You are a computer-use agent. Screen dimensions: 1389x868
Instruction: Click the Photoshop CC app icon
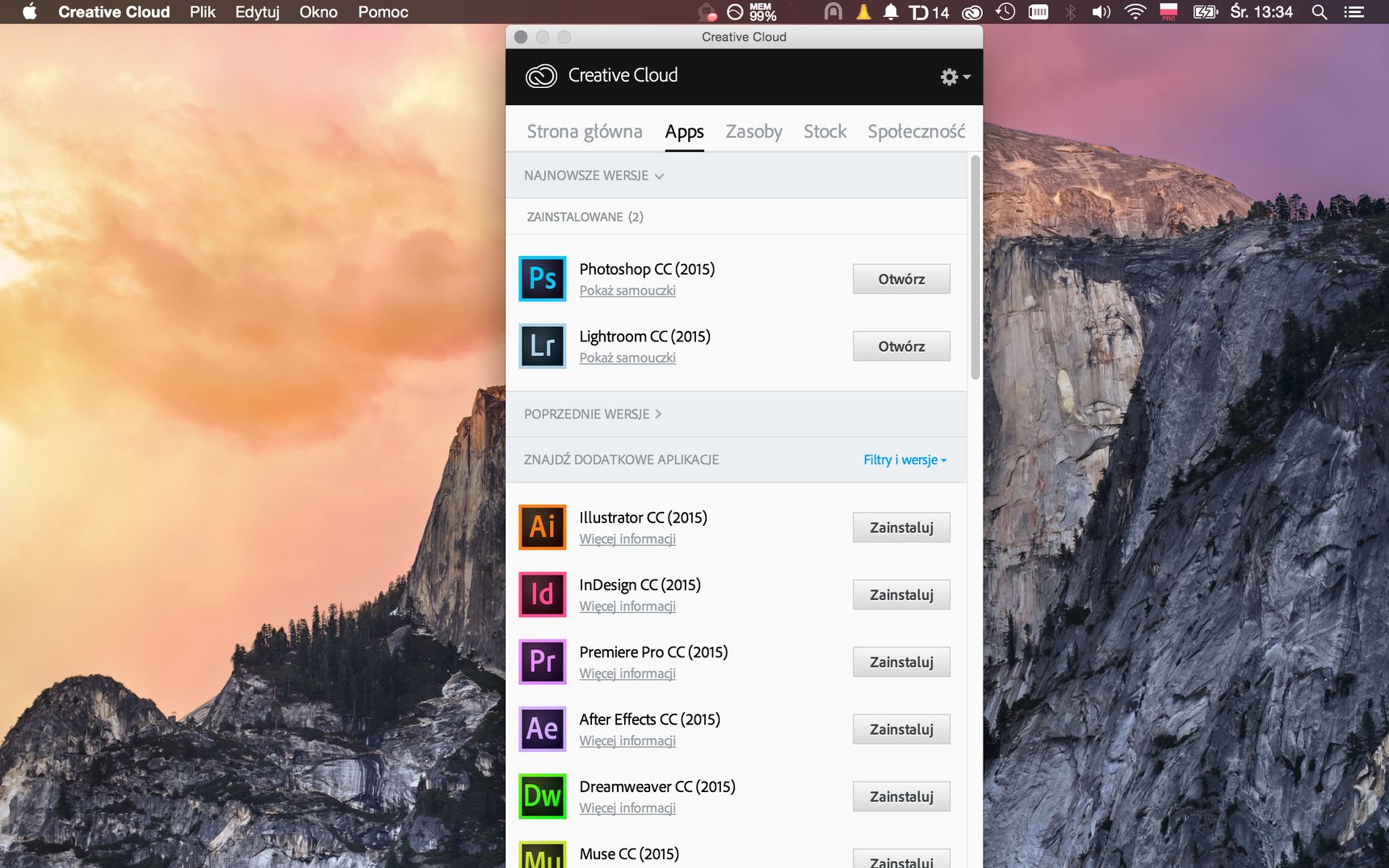coord(542,279)
